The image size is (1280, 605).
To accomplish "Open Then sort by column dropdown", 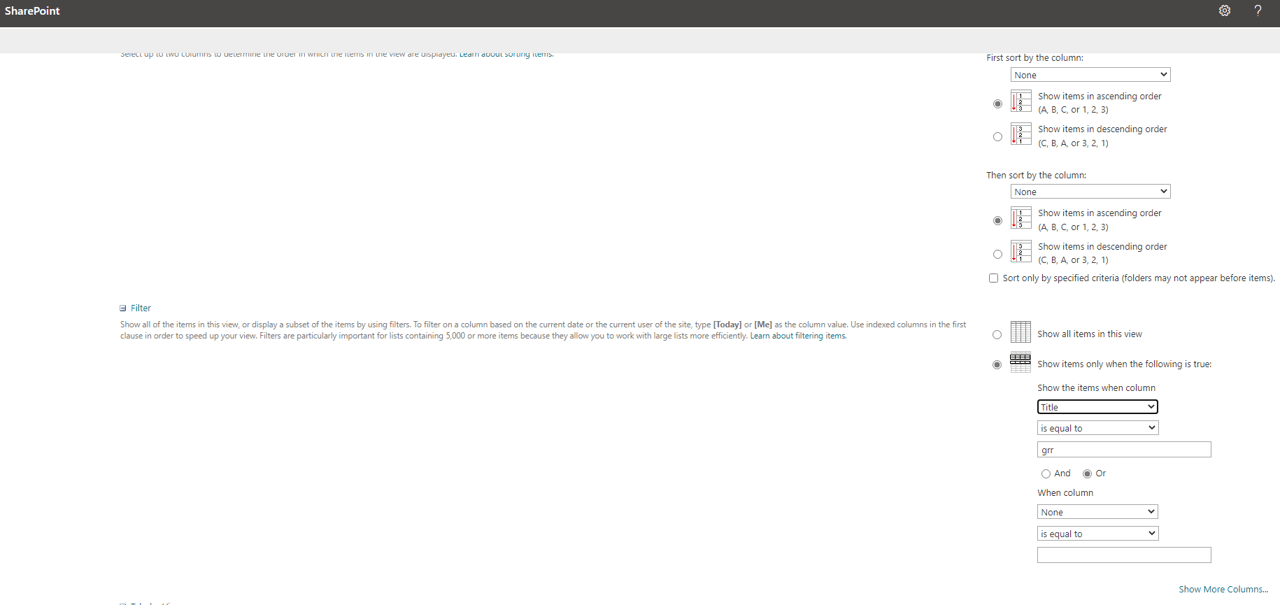I will click(1090, 192).
